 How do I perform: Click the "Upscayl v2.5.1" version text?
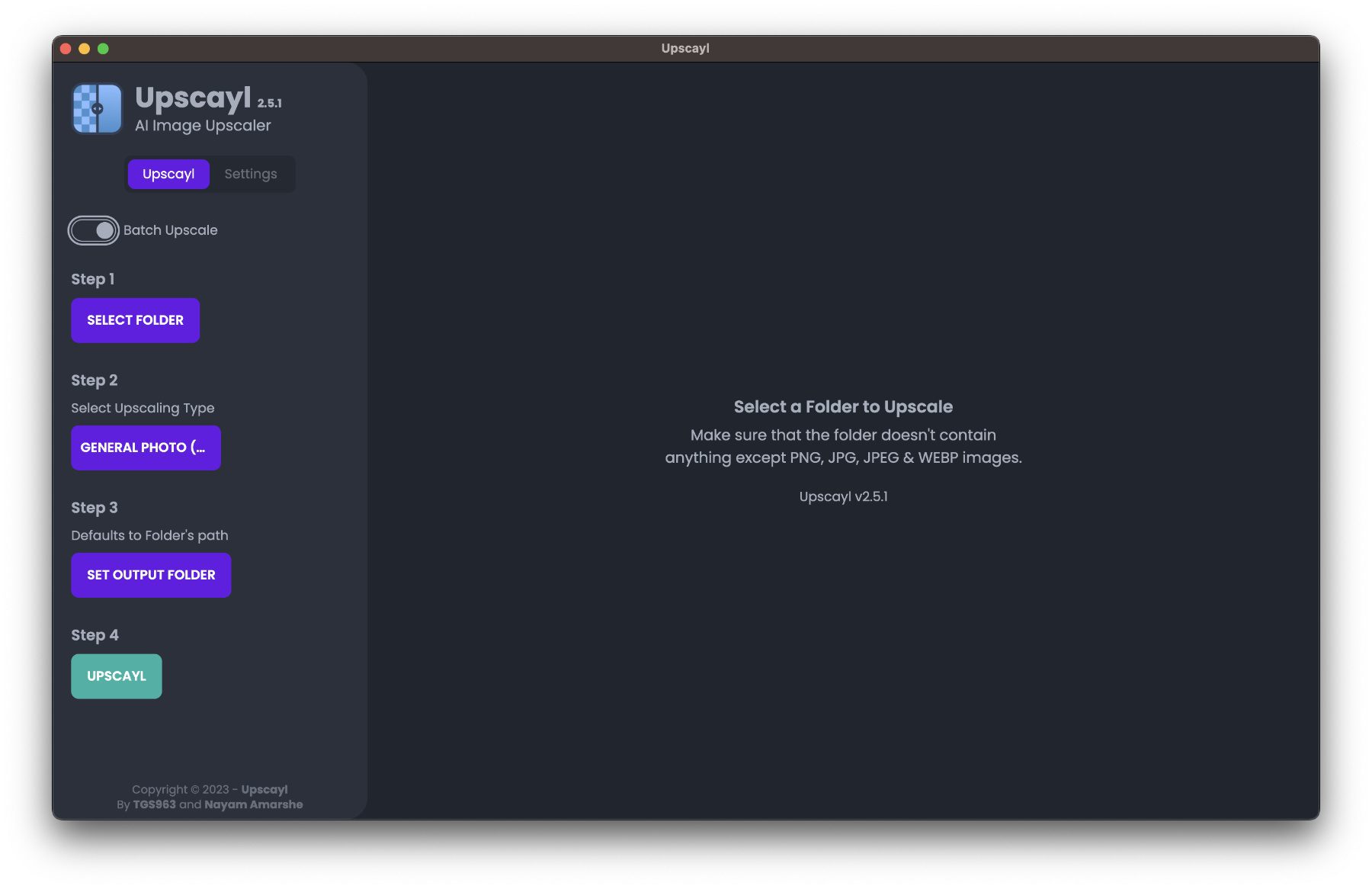(843, 496)
